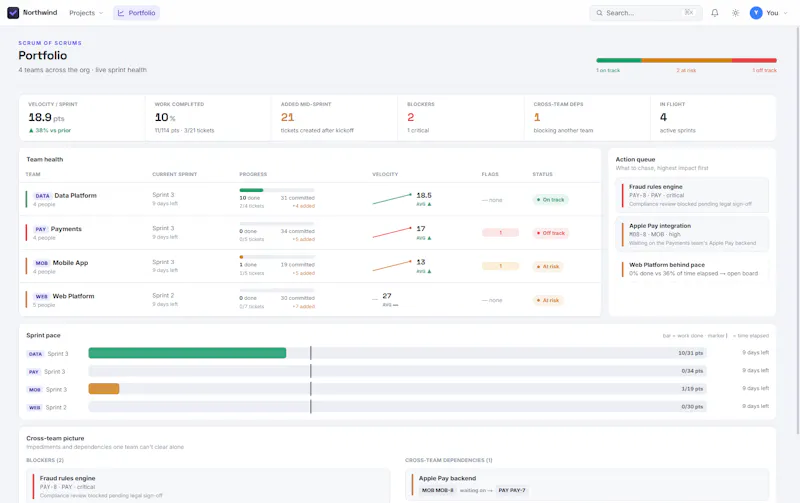Click the user avatar icon
The image size is (800, 503).
(756, 13)
